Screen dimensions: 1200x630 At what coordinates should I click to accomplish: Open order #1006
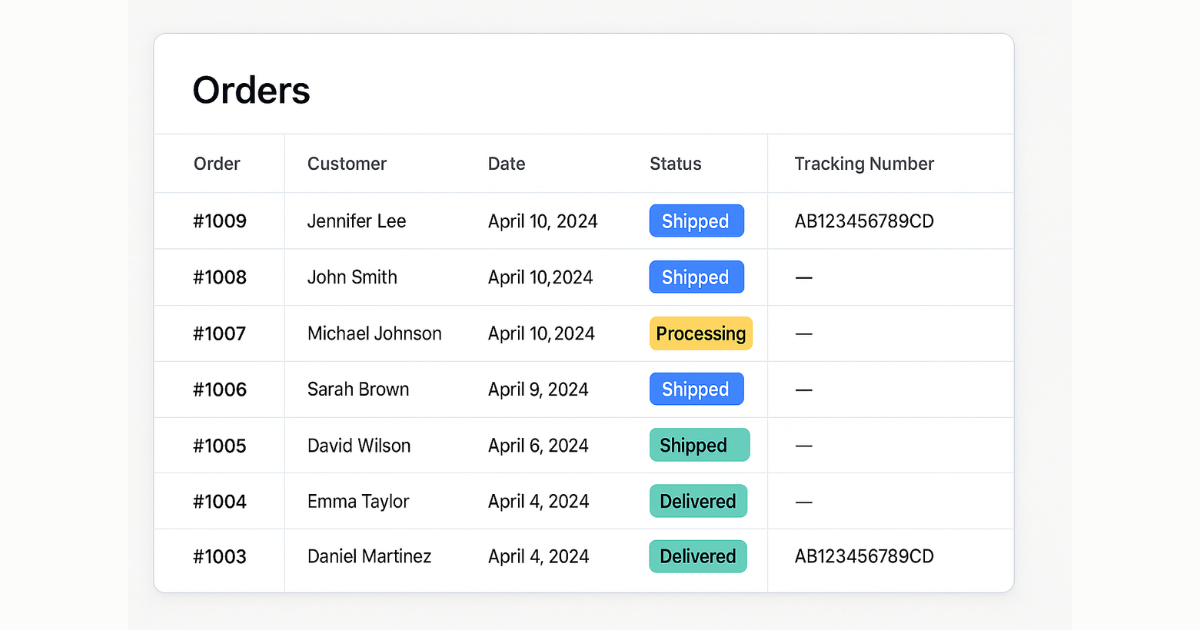220,389
